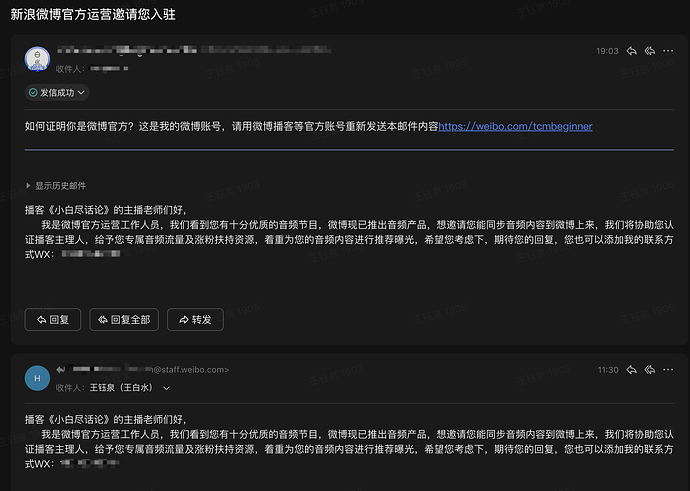Reply-all icon on the 11:30 email

tap(650, 370)
